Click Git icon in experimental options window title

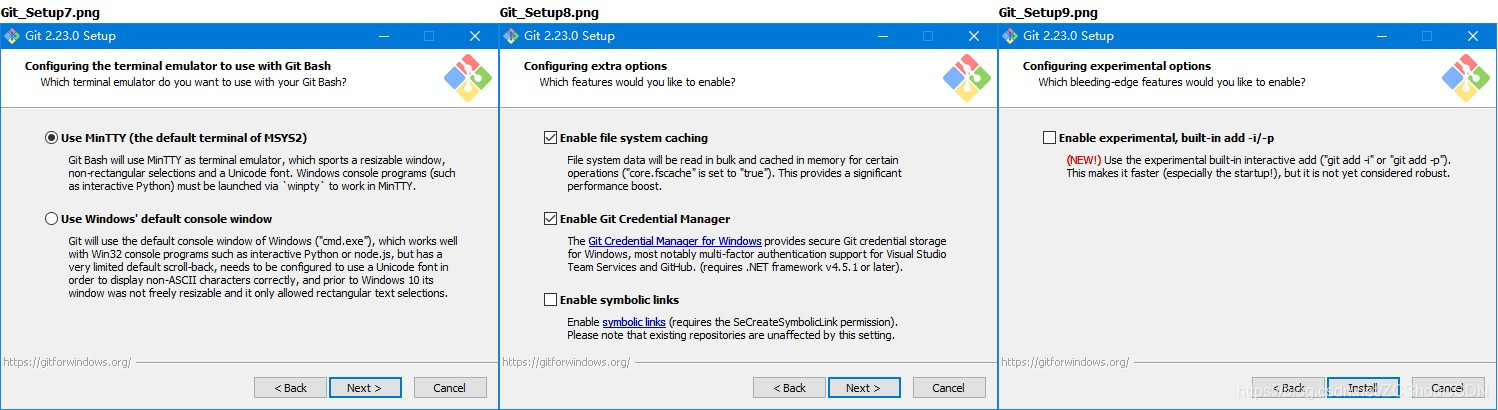pos(1010,36)
